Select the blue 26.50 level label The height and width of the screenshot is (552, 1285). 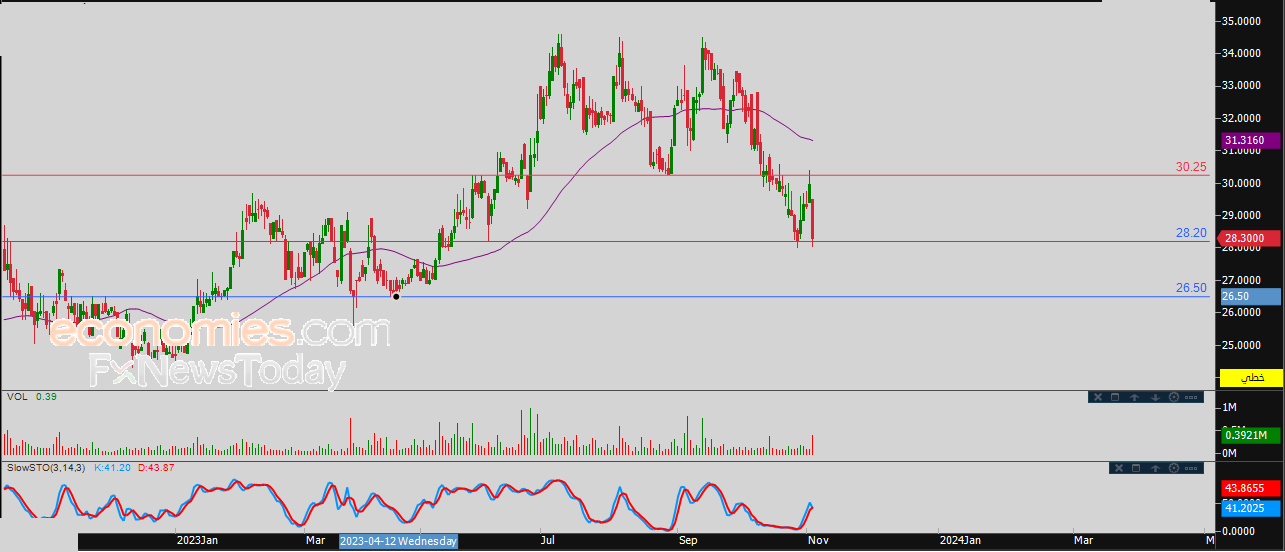click(1191, 288)
